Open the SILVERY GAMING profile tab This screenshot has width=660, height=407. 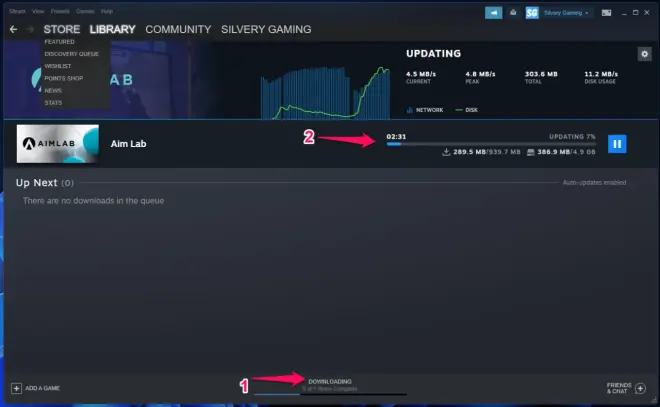(x=266, y=29)
